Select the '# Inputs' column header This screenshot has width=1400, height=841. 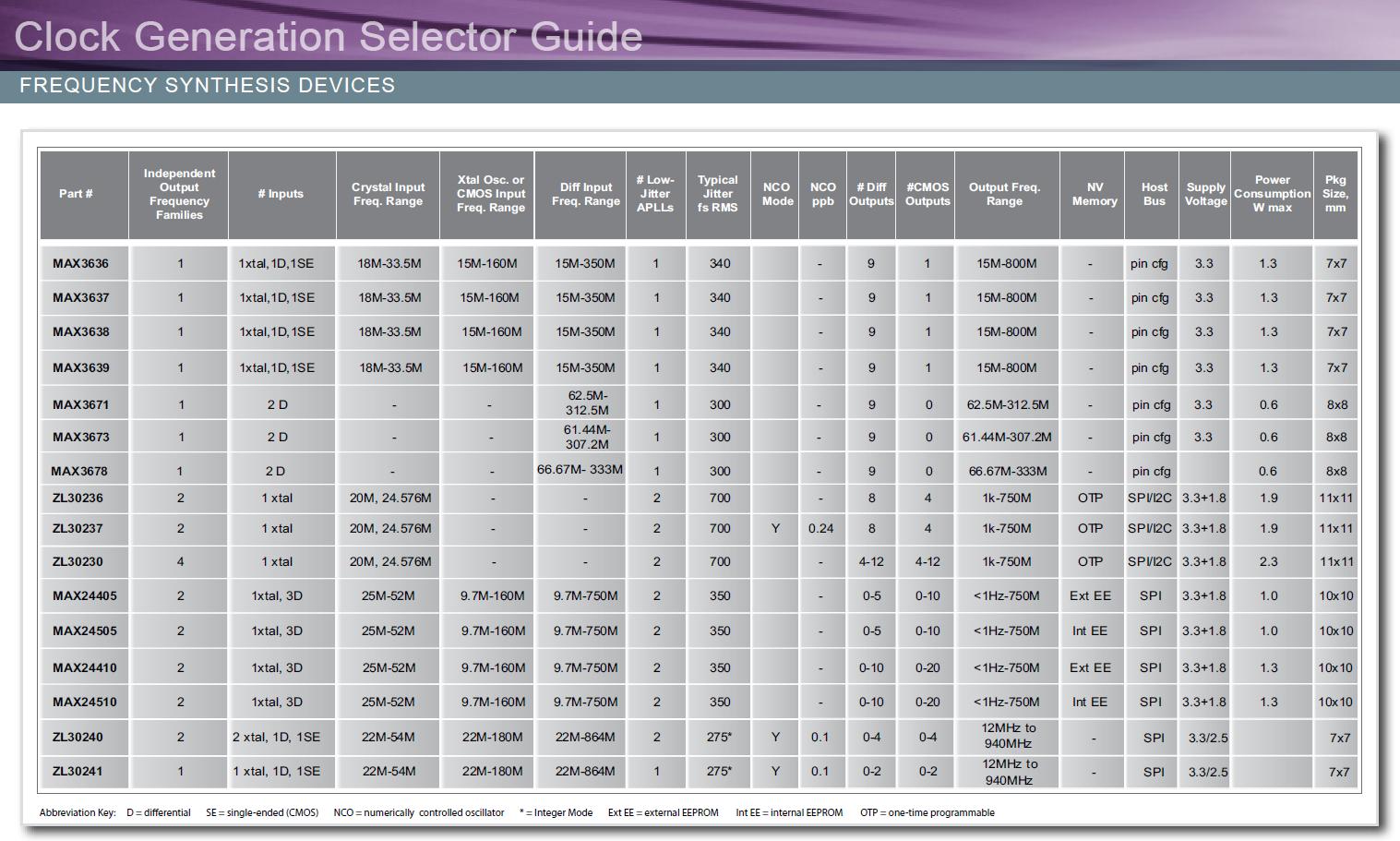tap(281, 194)
